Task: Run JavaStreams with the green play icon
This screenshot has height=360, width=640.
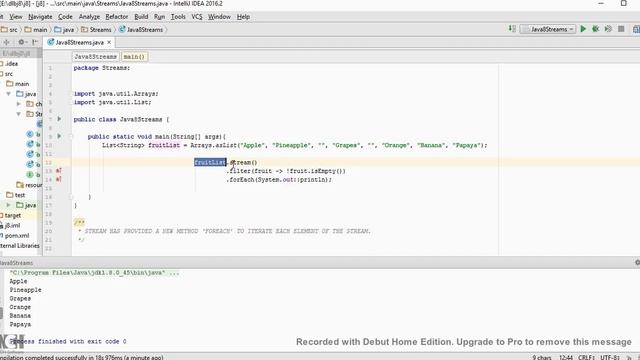Action: (583, 29)
